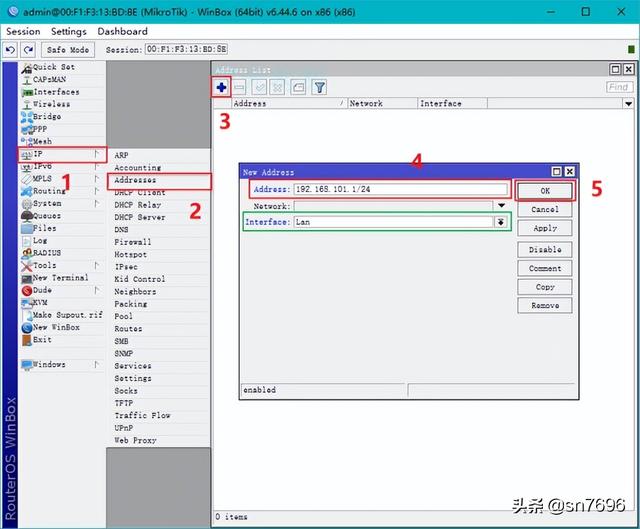Open Log in the sidebar
The width and height of the screenshot is (640, 529).
point(63,241)
